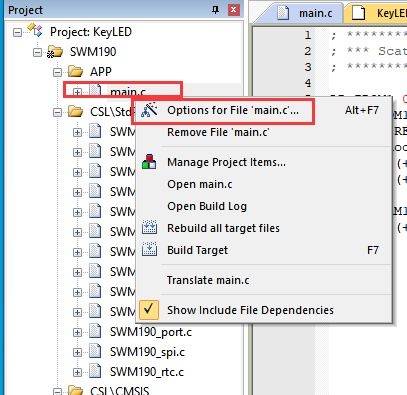Pin the Project panel with pushpin icon
407x395 pixels.
point(216,10)
